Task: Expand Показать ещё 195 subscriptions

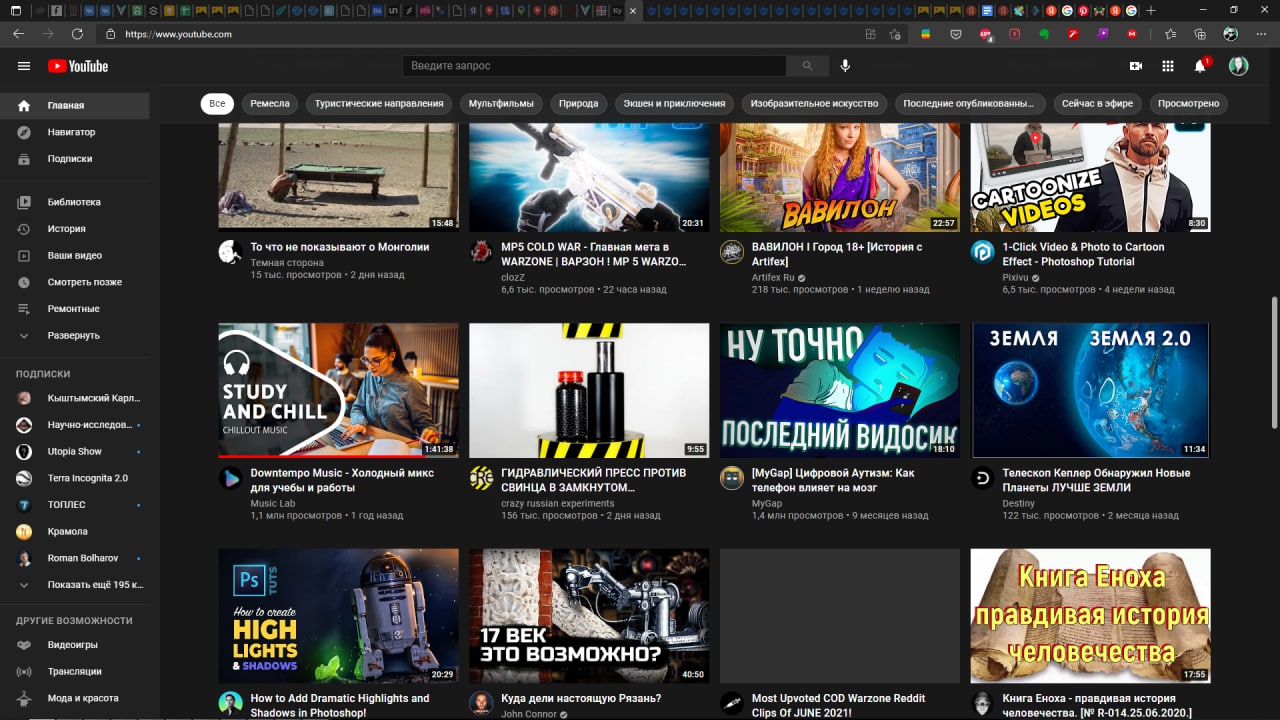Action: click(75, 585)
